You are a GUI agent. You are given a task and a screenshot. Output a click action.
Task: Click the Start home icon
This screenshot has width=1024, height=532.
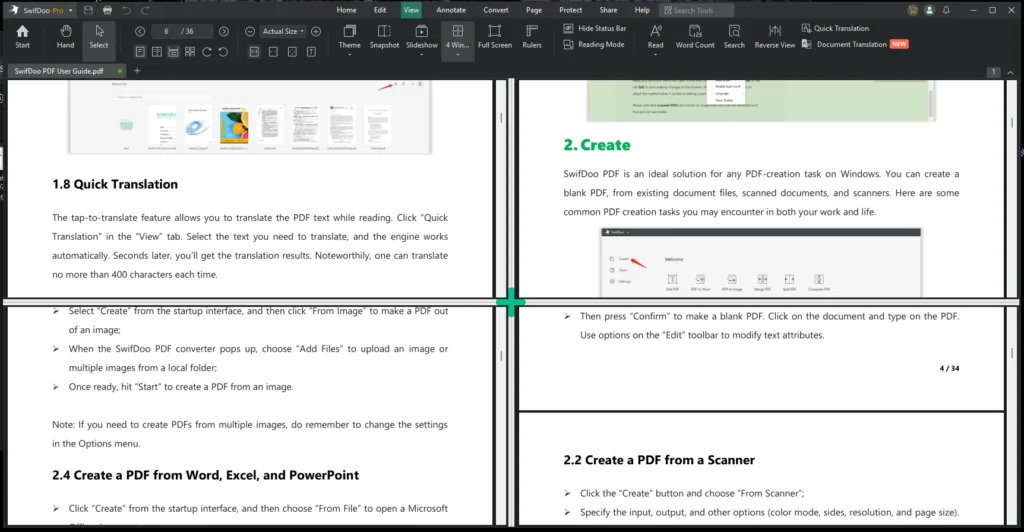pyautogui.click(x=22, y=37)
